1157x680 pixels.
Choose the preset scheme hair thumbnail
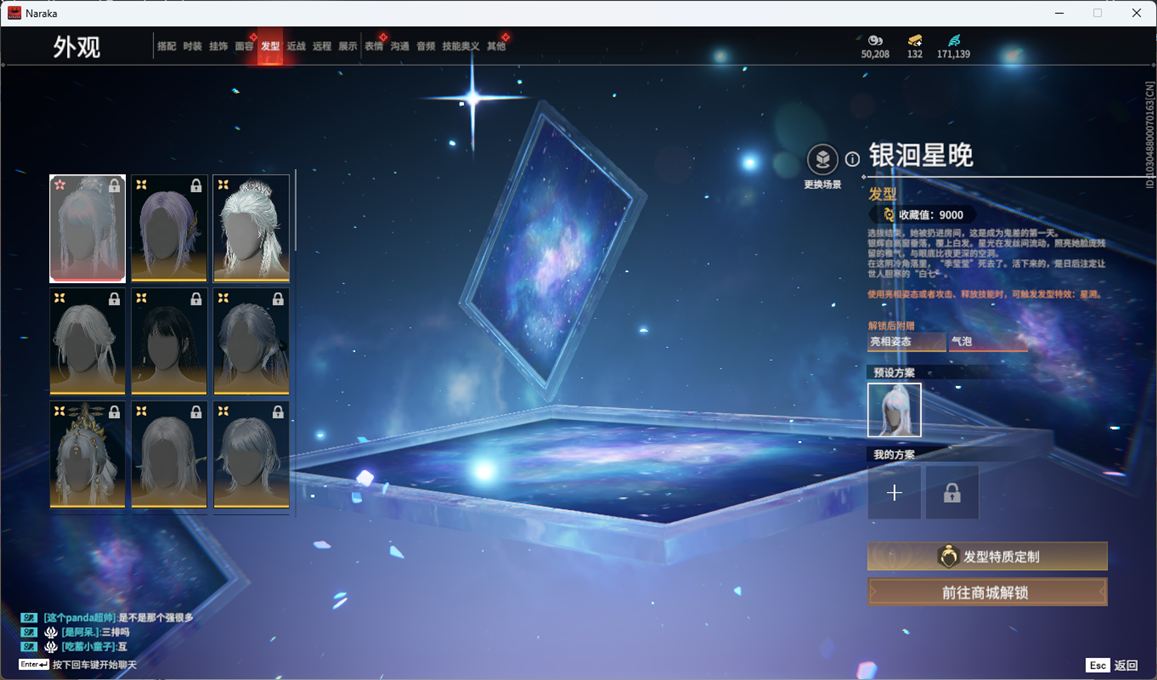pyautogui.click(x=894, y=410)
